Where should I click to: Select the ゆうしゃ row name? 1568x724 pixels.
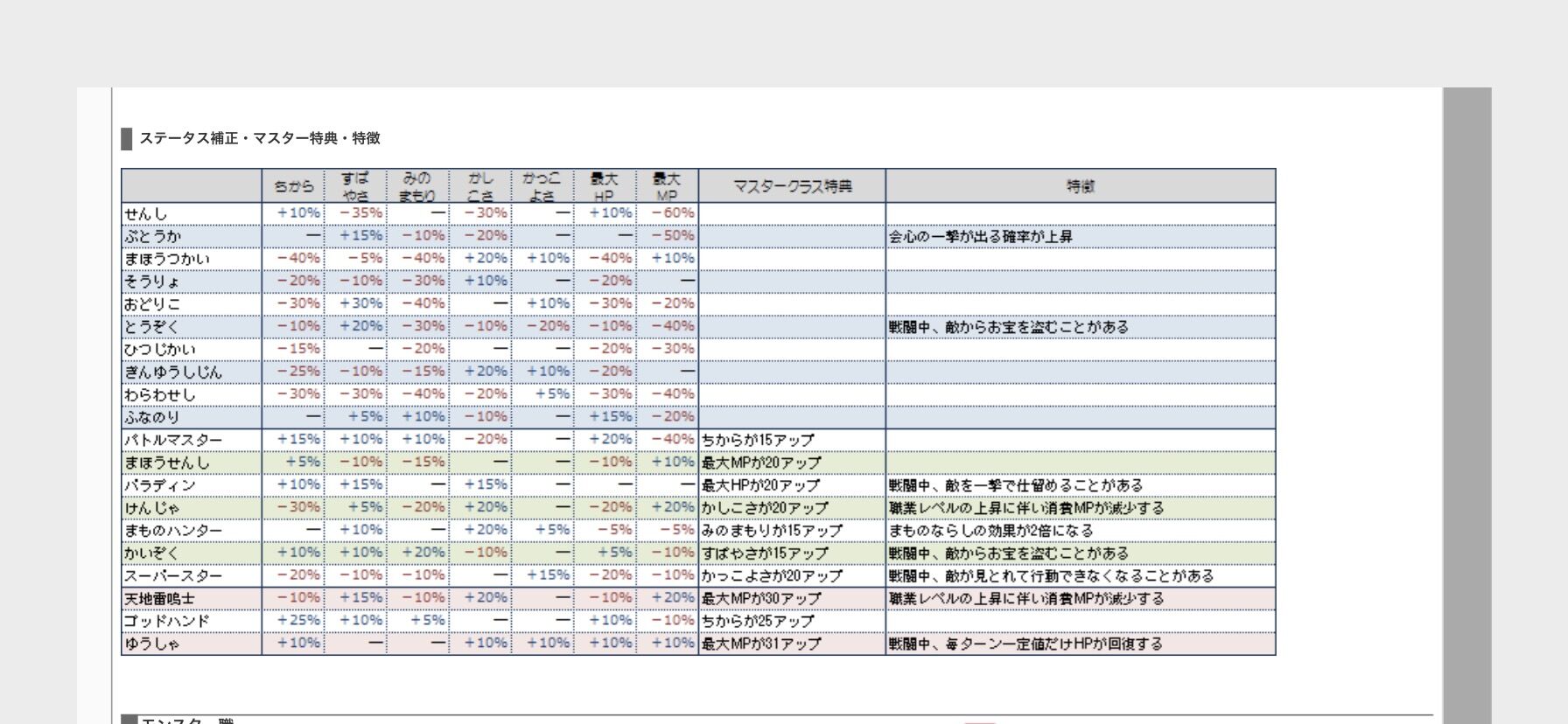point(152,644)
